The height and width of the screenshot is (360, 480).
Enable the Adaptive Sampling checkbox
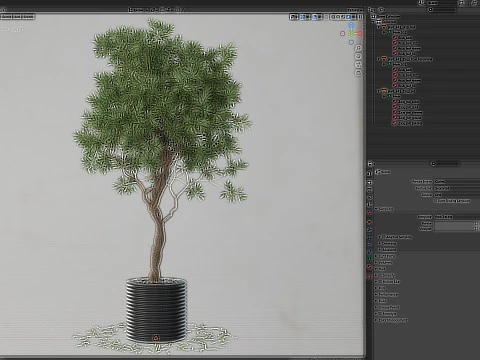[384, 237]
